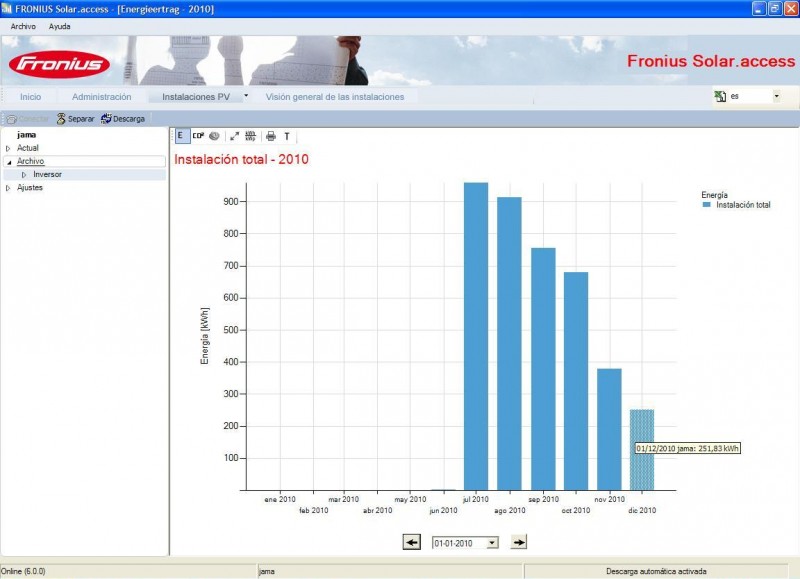Toggle the kWh/kWp normalization icon
The height and width of the screenshot is (579, 800).
coord(251,136)
